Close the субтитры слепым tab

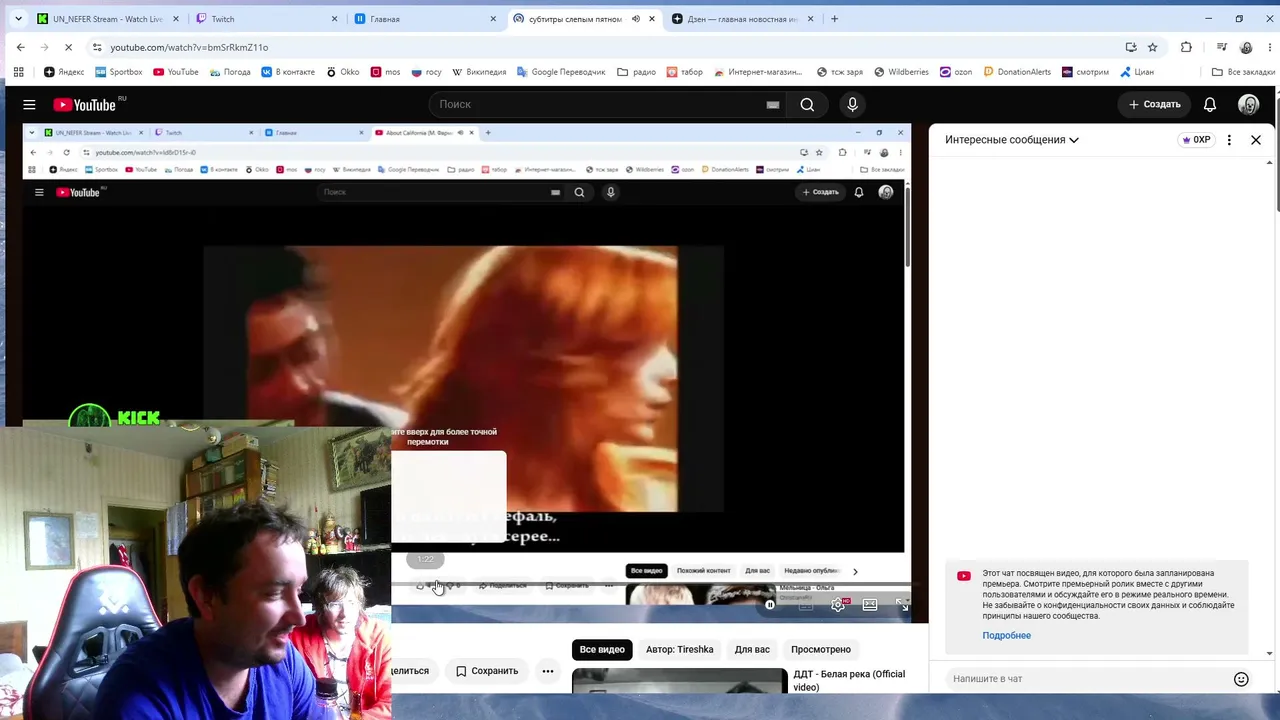[x=652, y=19]
